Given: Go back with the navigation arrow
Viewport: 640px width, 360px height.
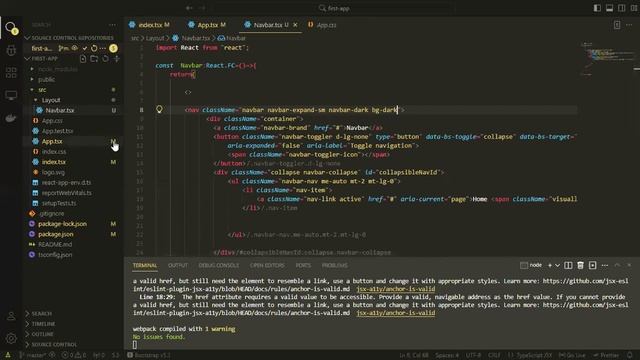Looking at the screenshot, I should tap(189, 8).
